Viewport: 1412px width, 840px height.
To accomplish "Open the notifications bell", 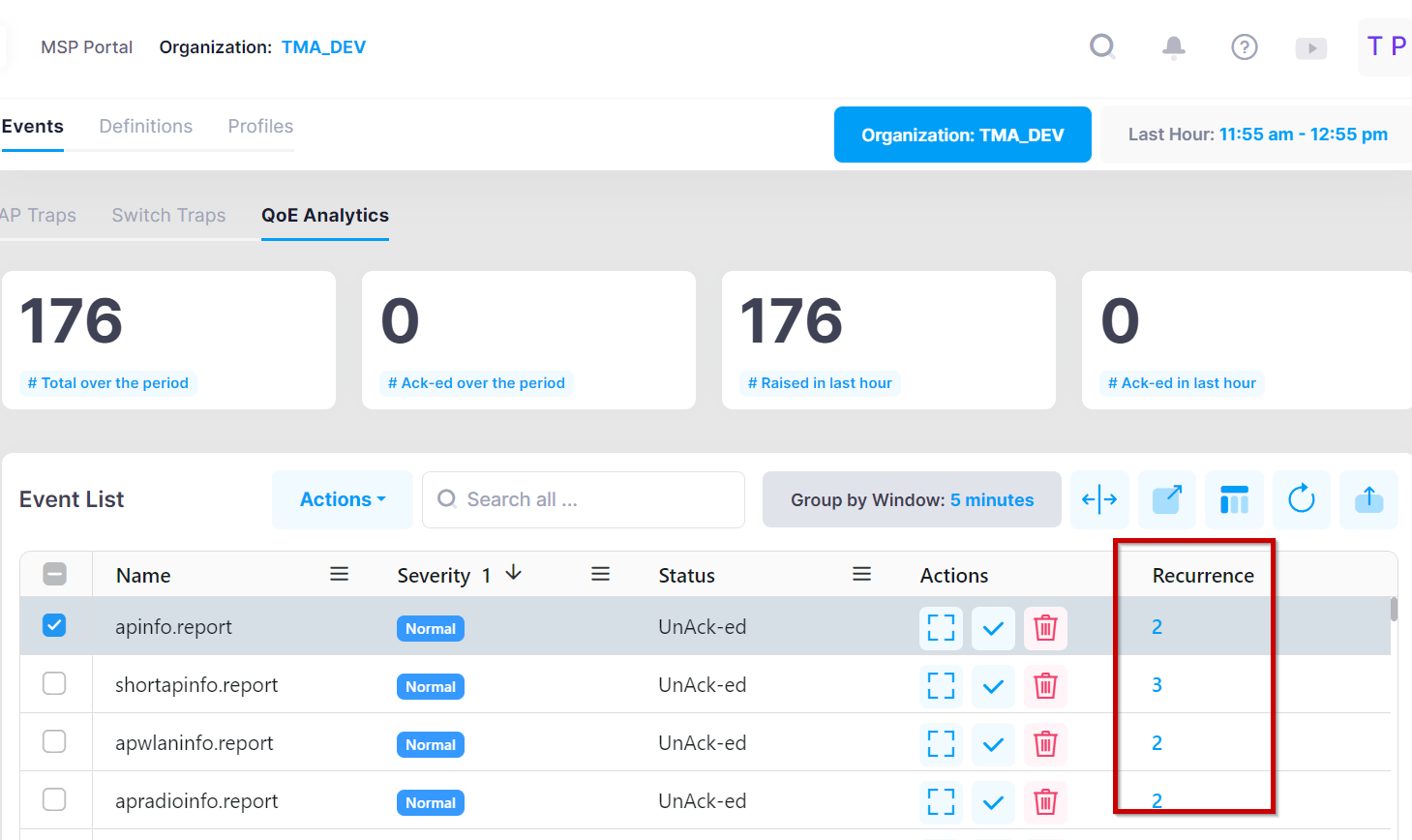I will point(1173,46).
